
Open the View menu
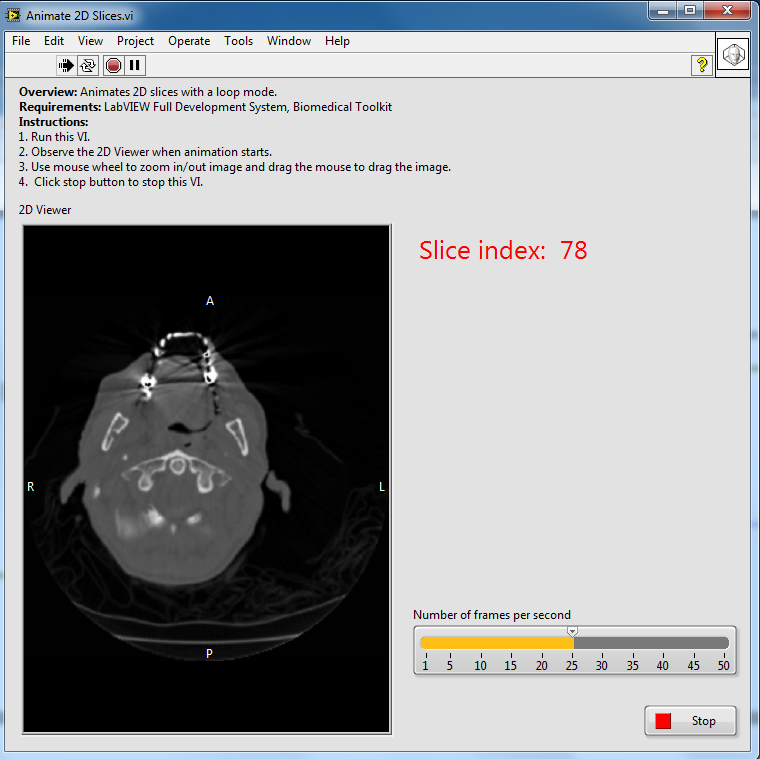(90, 41)
